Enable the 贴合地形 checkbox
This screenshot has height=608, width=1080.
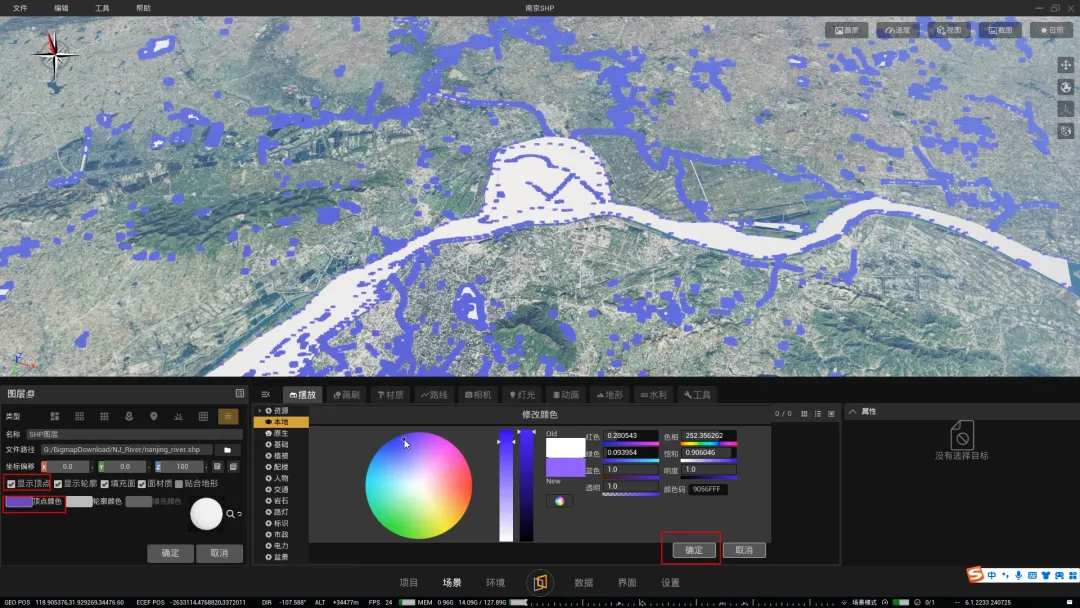click(x=179, y=484)
